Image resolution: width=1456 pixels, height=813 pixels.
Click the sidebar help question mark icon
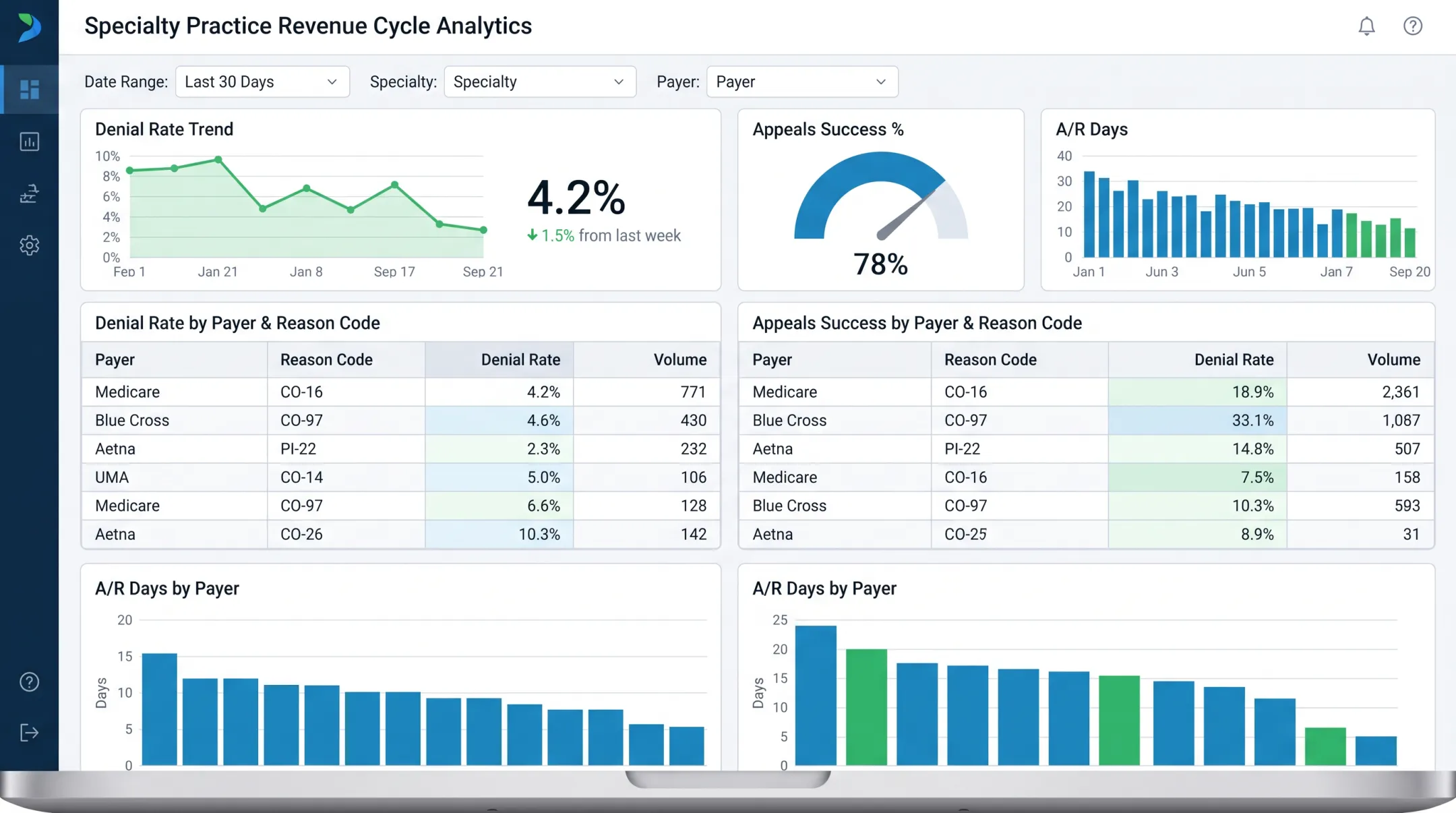(29, 682)
